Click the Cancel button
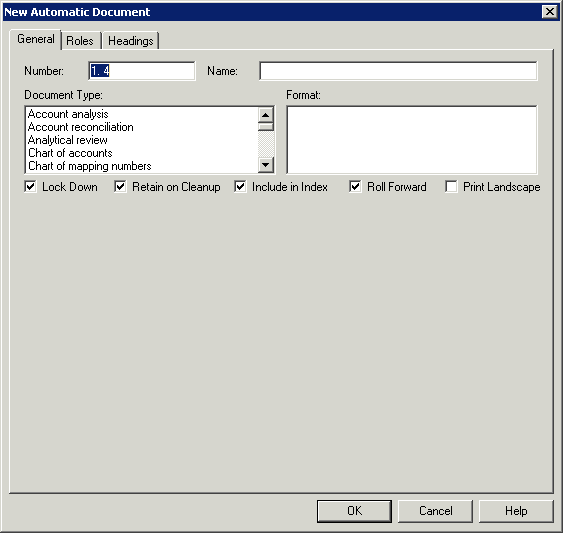The width and height of the screenshot is (563, 533). coord(435,511)
